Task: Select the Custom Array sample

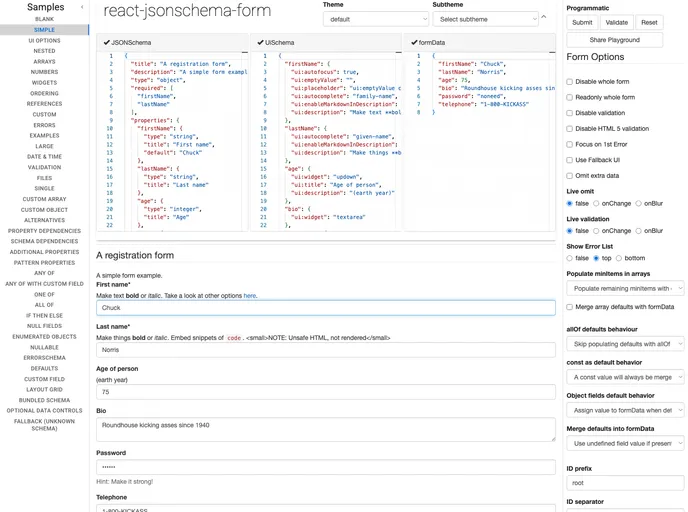Action: click(44, 199)
